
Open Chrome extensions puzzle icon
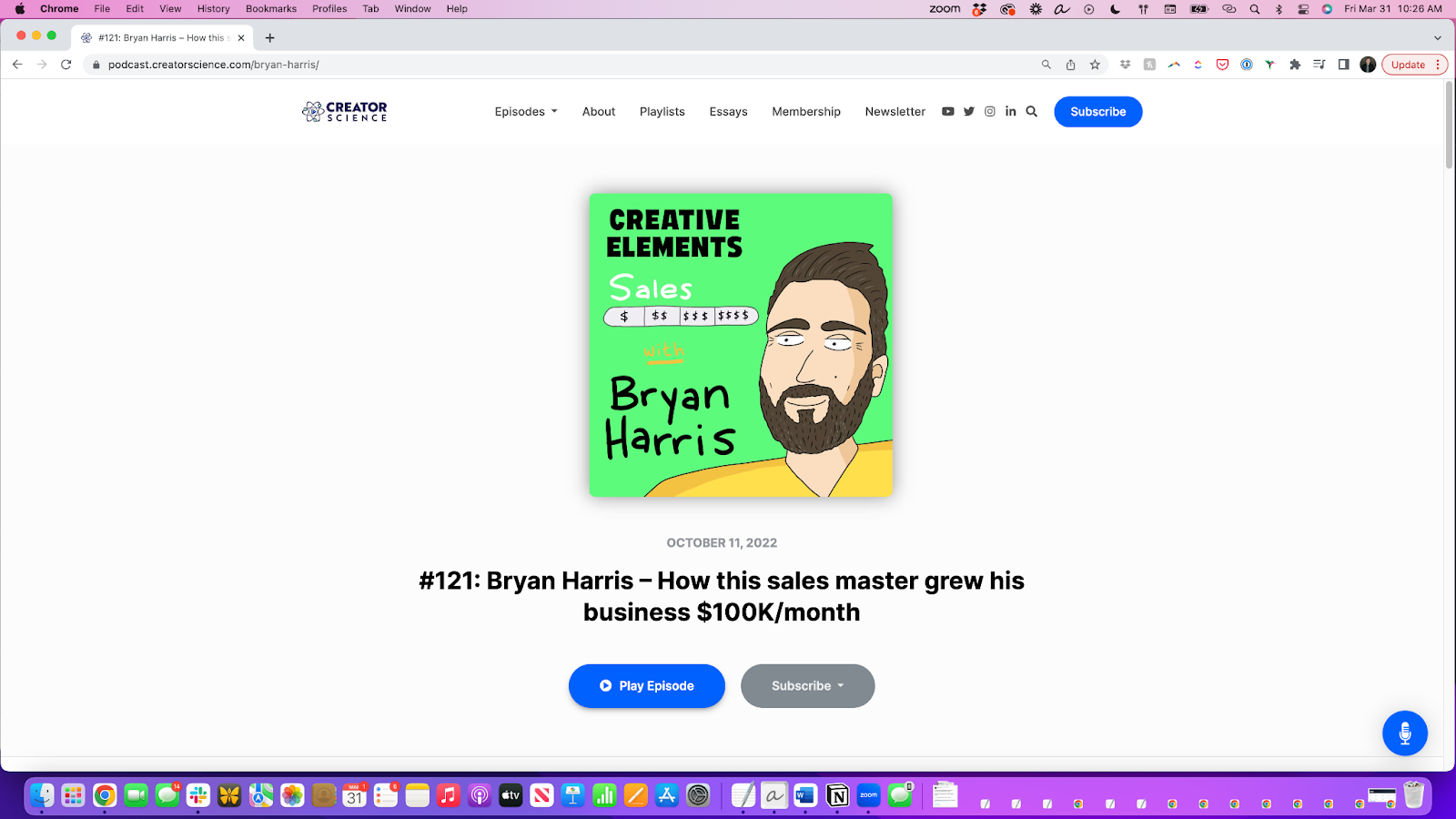pos(1295,65)
